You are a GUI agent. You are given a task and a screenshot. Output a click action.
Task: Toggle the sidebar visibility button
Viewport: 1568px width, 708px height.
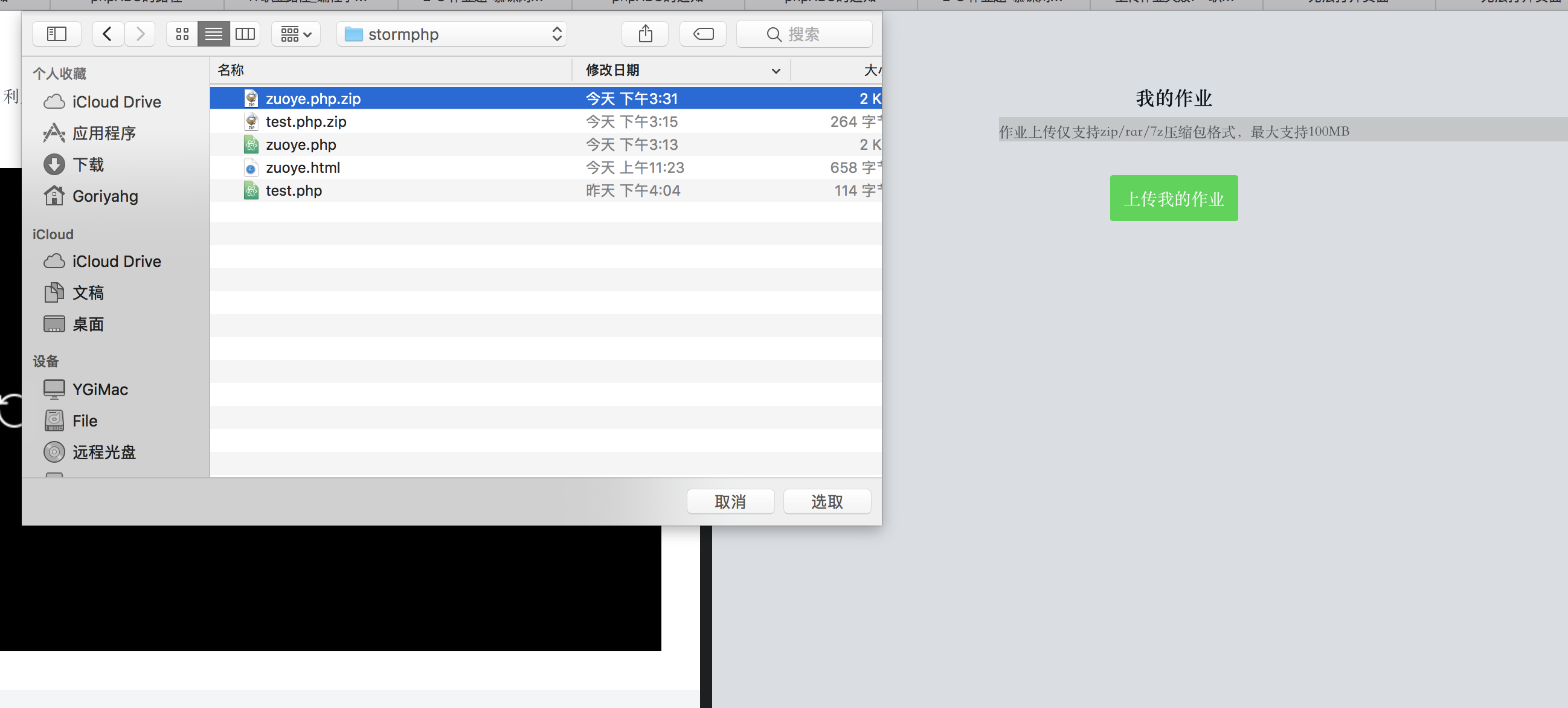pyautogui.click(x=57, y=34)
